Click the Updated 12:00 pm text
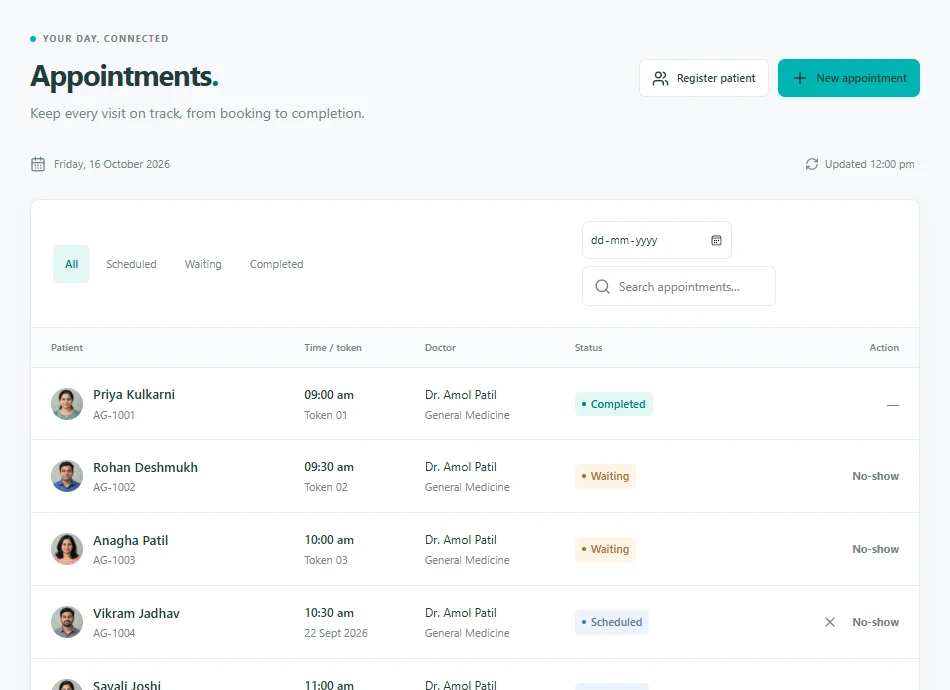The height and width of the screenshot is (690, 950). [x=869, y=164]
